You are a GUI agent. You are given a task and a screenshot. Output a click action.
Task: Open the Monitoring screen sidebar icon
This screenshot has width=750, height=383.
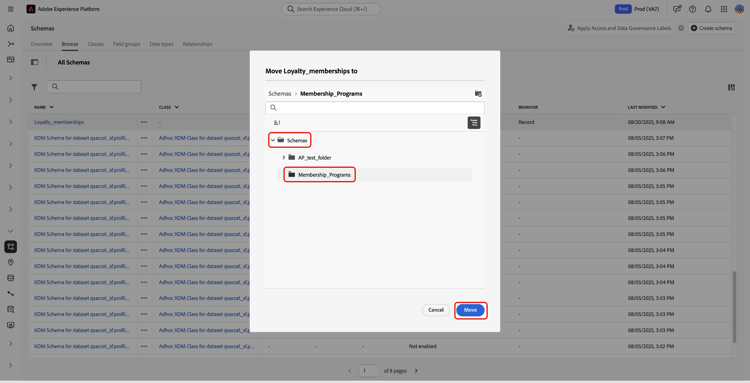tap(11, 325)
